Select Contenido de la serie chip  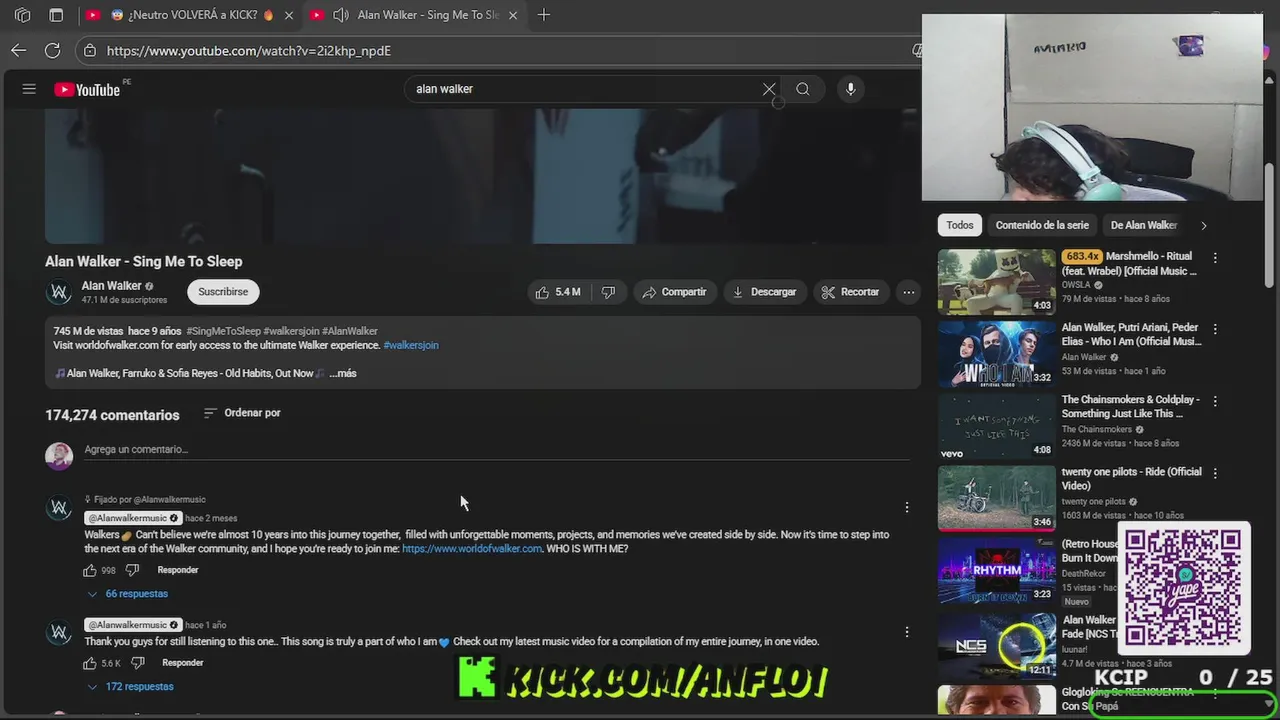(x=1042, y=225)
